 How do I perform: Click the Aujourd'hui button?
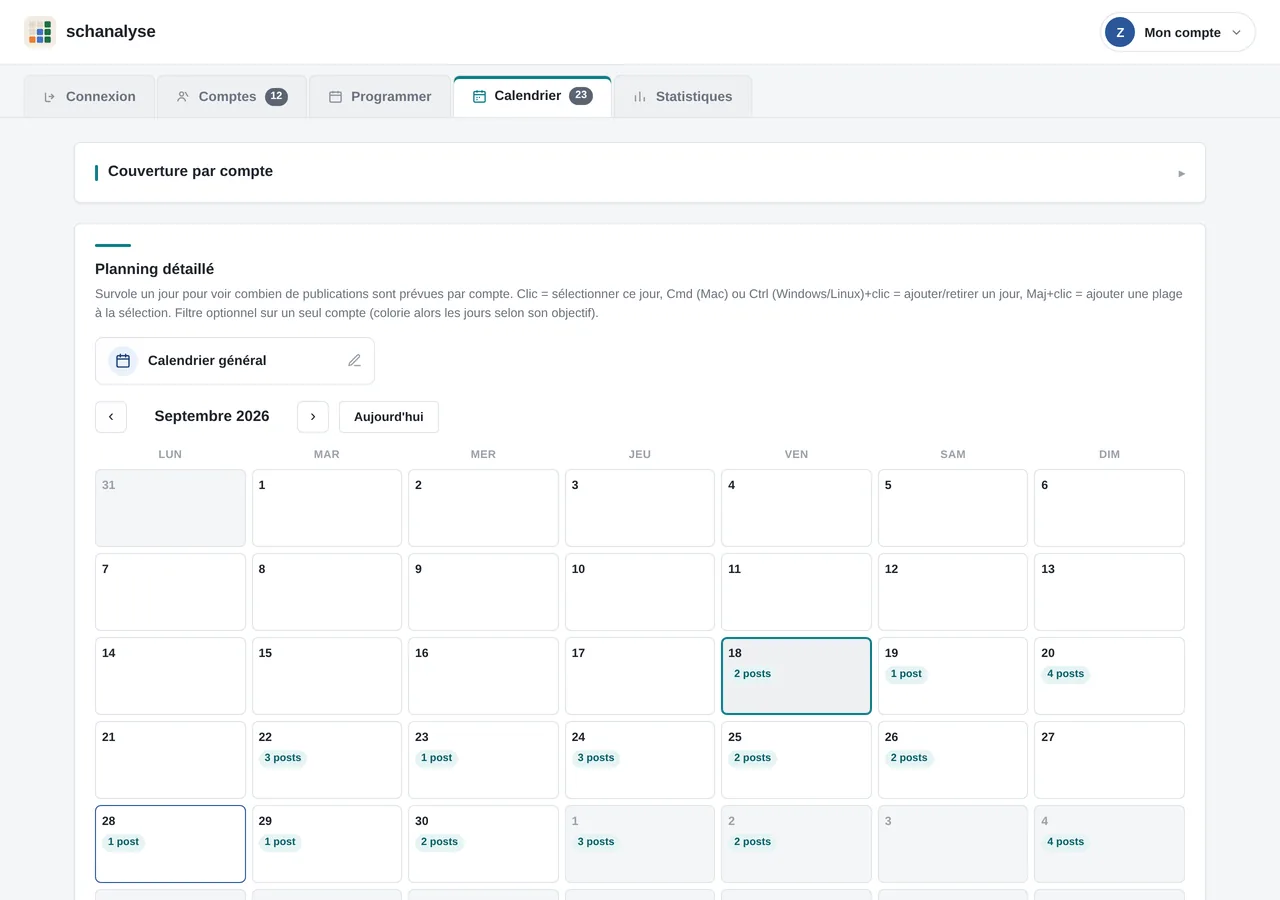pyautogui.click(x=389, y=417)
